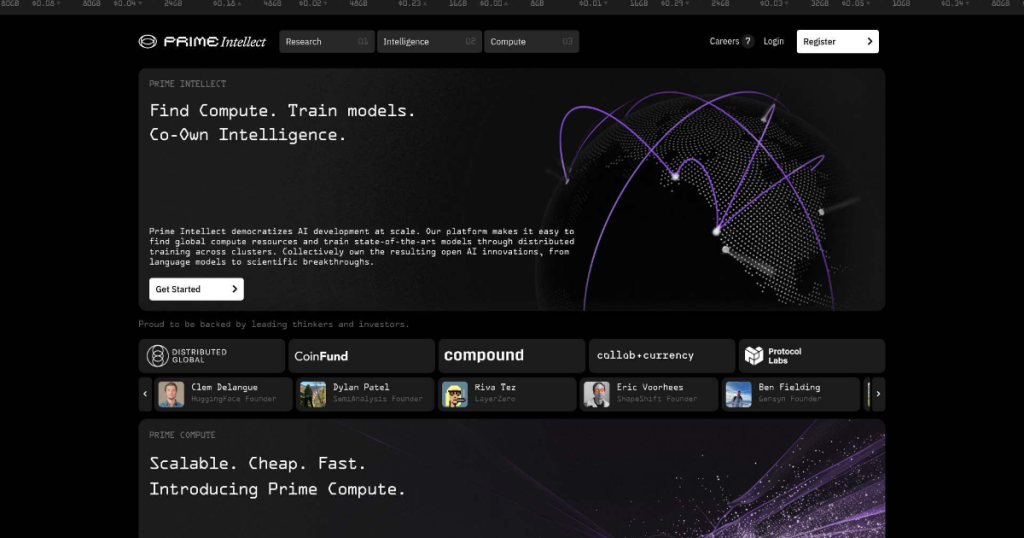Select the Dylan Patel name text

click(x=360, y=387)
